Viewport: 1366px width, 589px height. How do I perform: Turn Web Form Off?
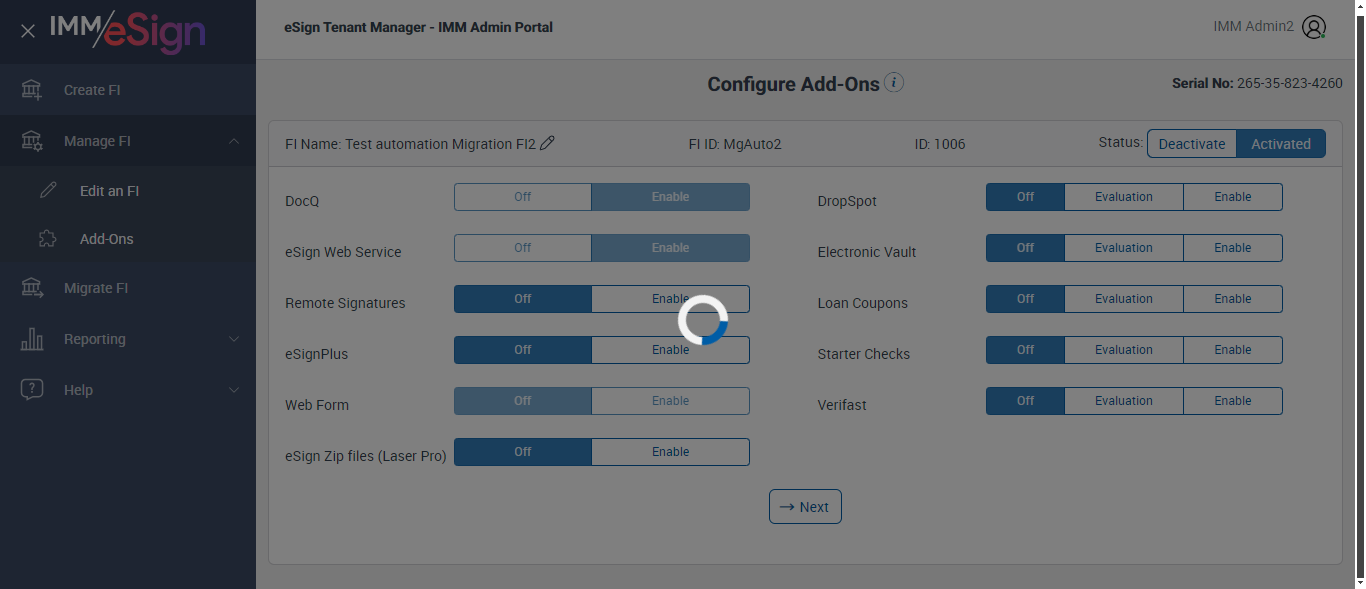point(523,401)
